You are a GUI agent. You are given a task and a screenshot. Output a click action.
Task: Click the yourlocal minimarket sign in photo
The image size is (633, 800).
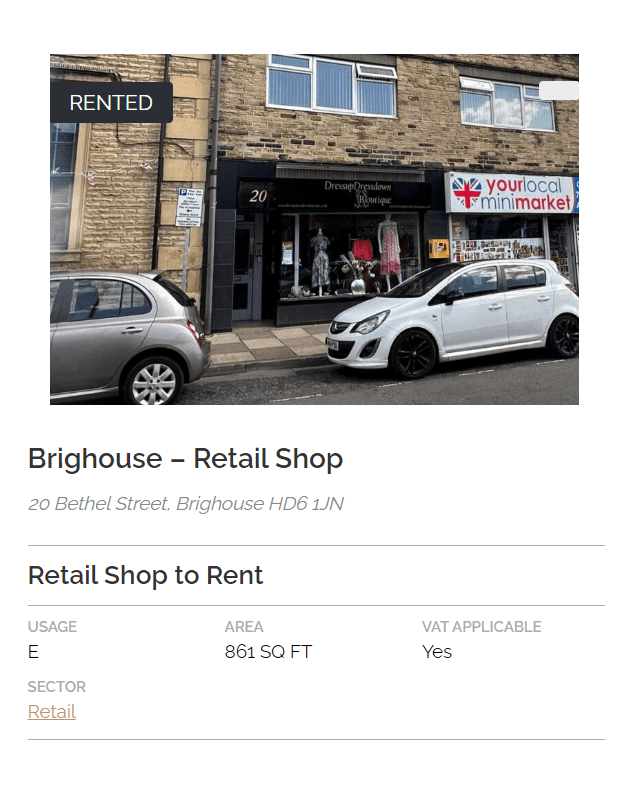tap(510, 193)
